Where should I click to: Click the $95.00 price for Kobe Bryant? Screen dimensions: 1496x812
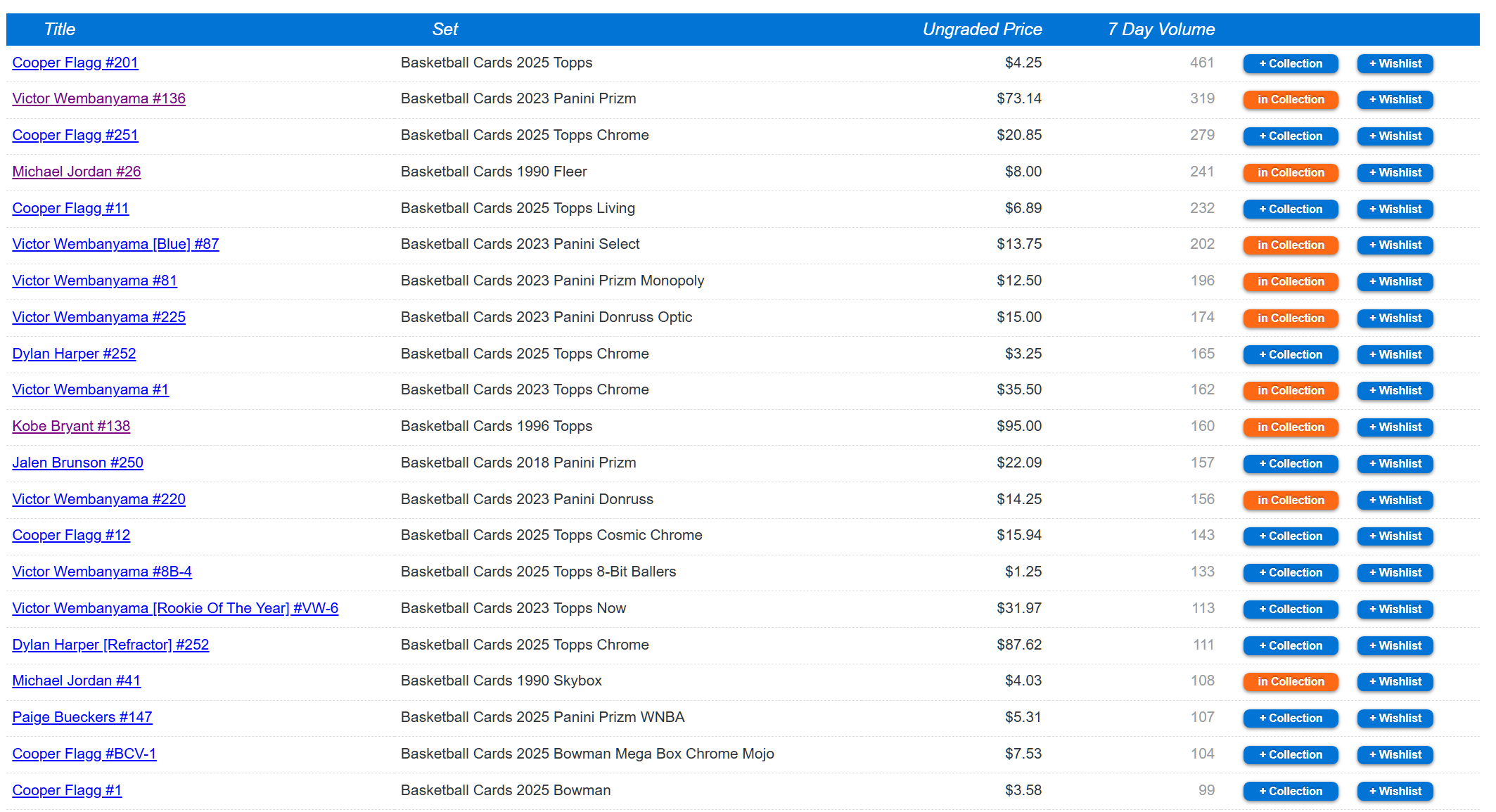point(1019,426)
